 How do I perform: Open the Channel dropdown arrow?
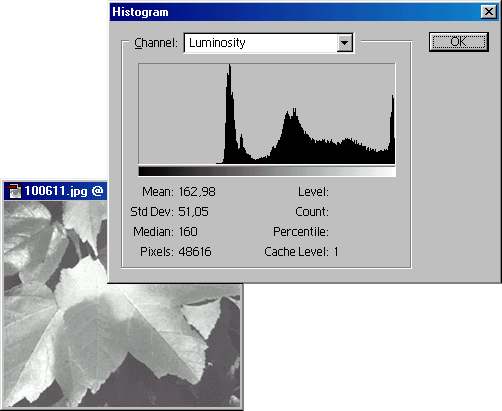344,43
